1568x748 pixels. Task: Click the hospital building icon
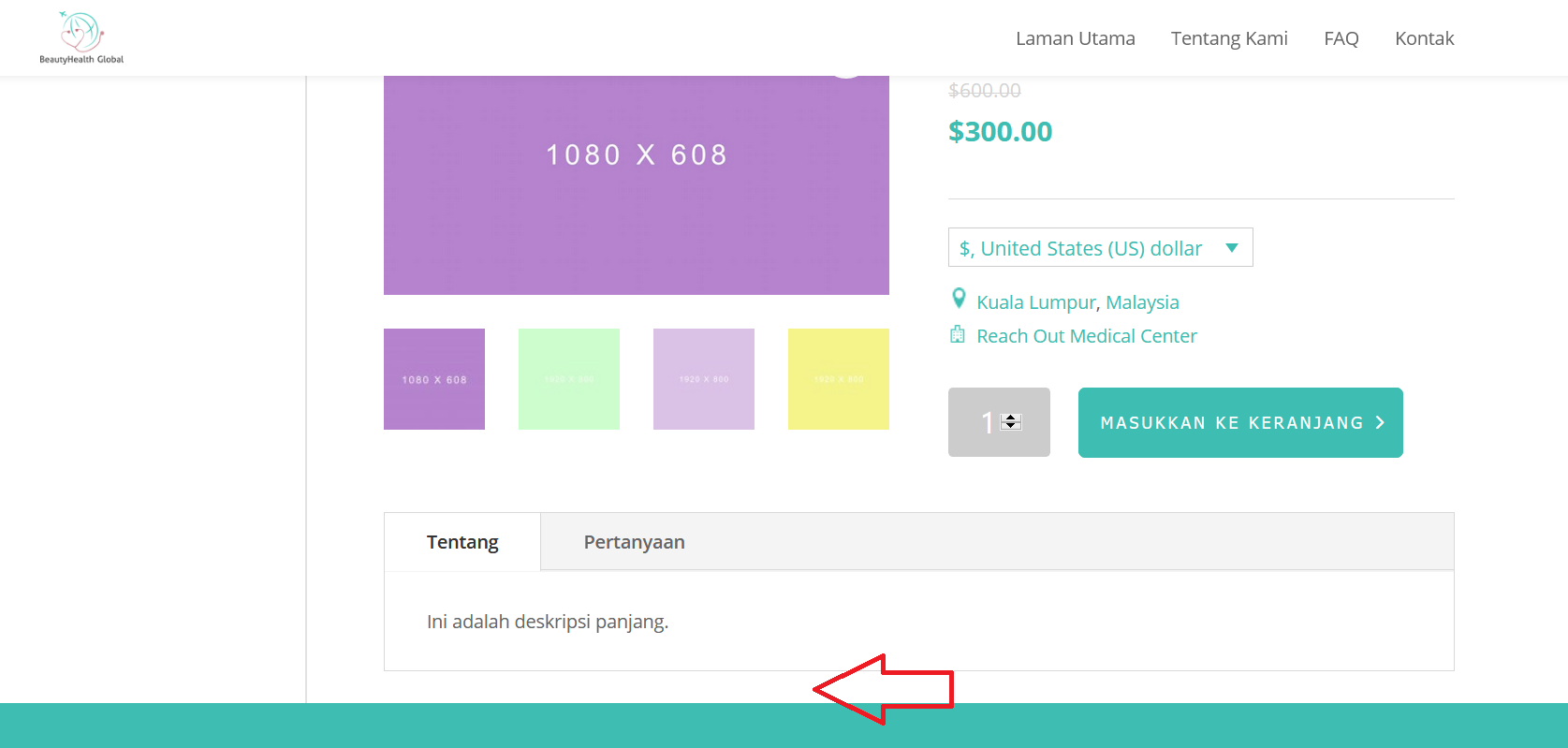pos(958,334)
